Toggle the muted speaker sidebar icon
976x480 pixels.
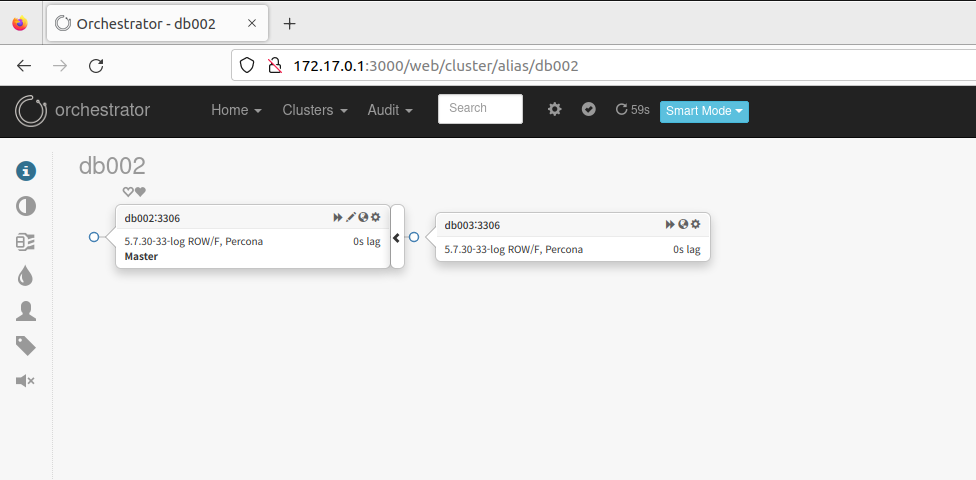pos(25,381)
